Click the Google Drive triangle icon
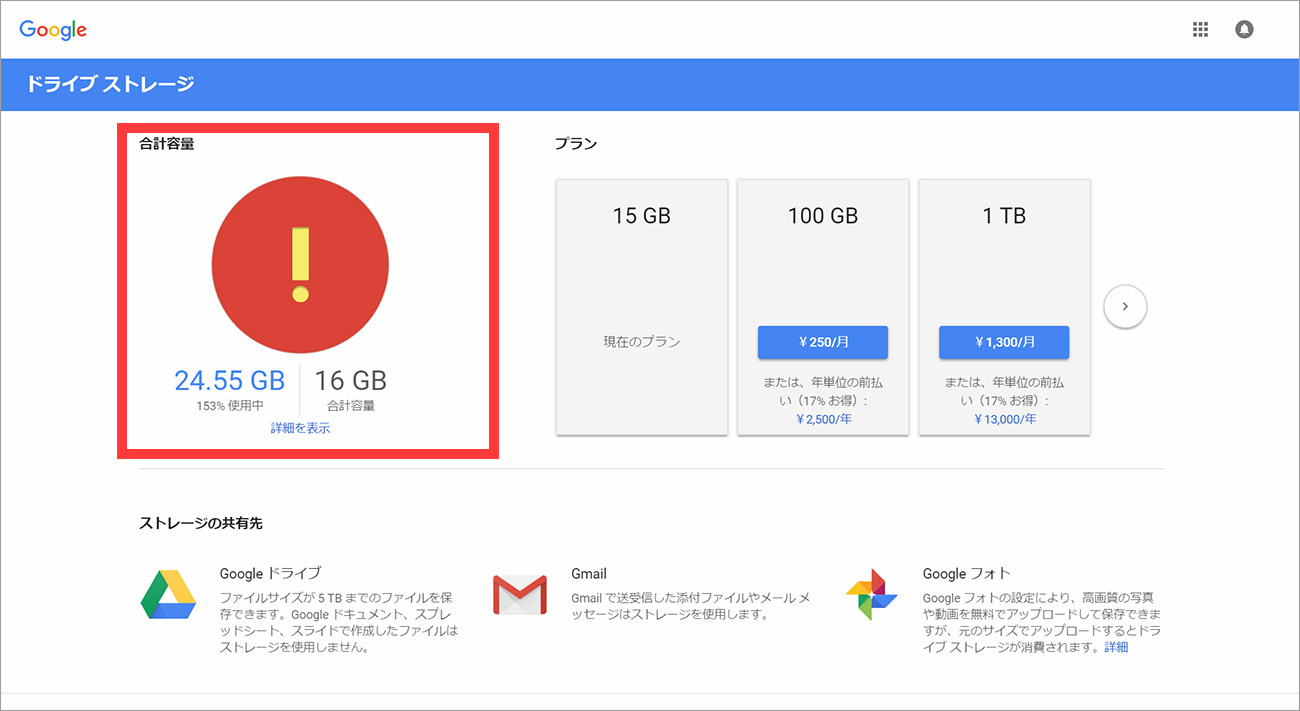The height and width of the screenshot is (711, 1300). pos(167,594)
